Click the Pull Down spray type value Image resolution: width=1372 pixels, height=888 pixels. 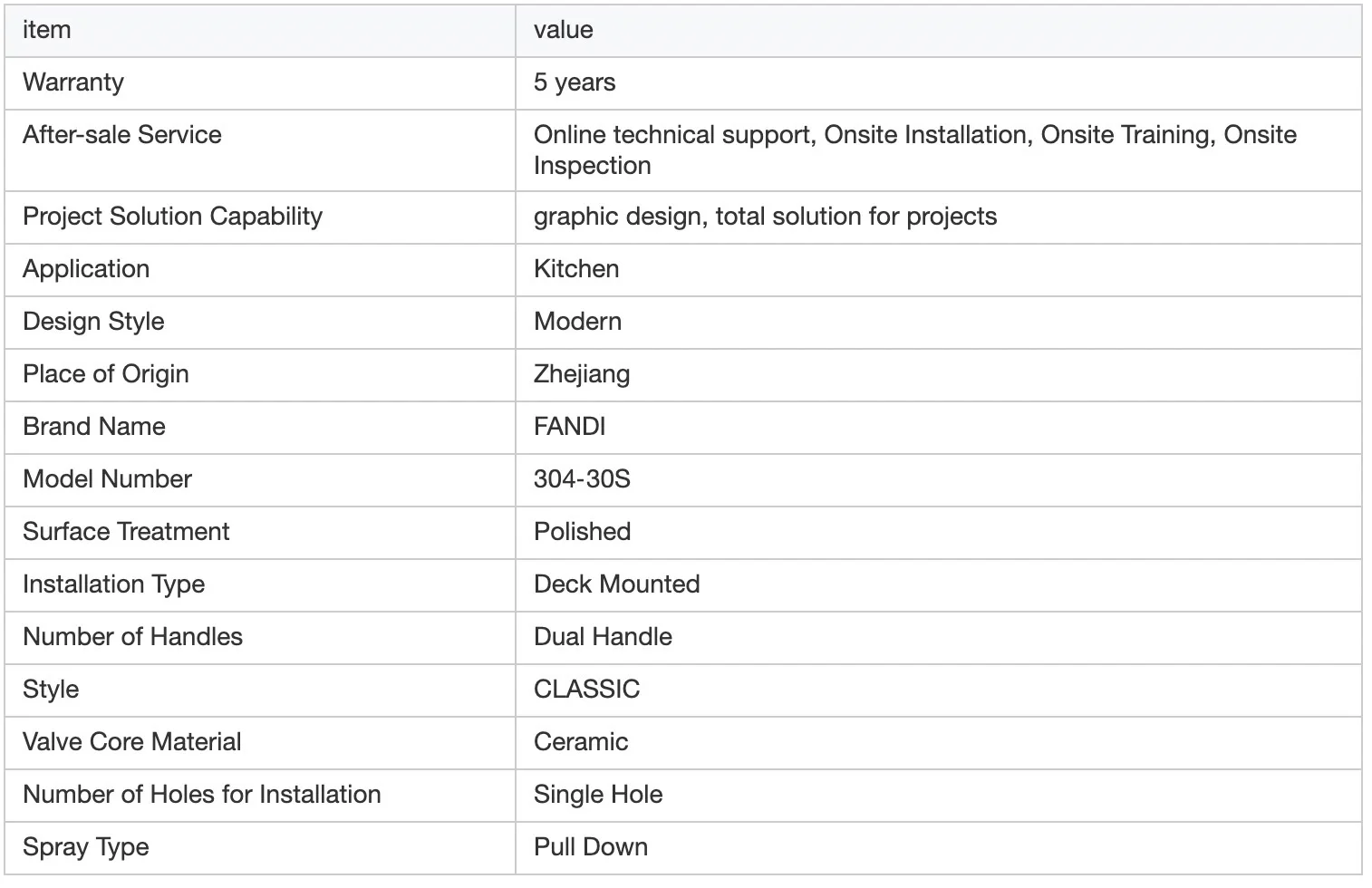point(591,847)
